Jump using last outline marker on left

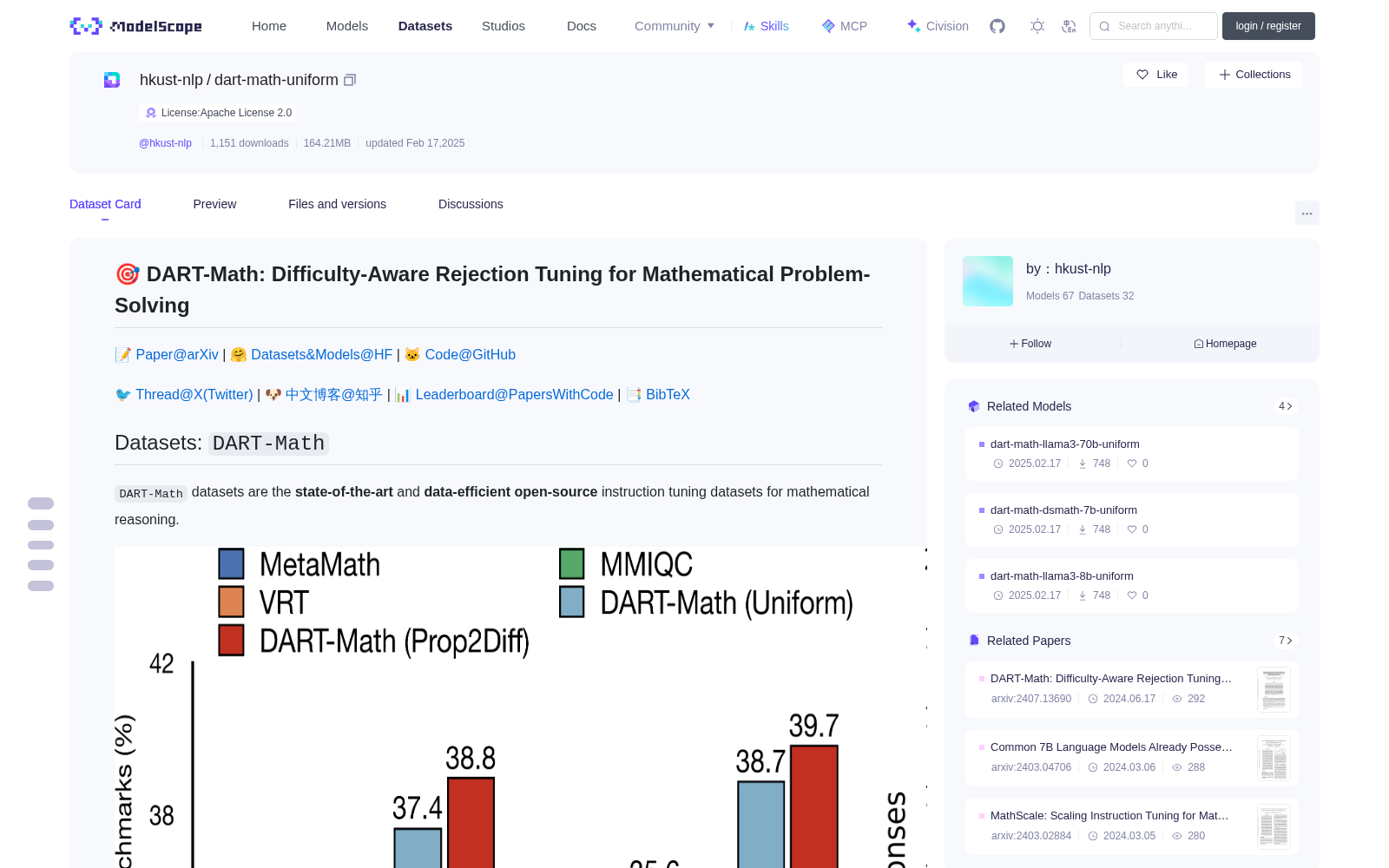41,586
